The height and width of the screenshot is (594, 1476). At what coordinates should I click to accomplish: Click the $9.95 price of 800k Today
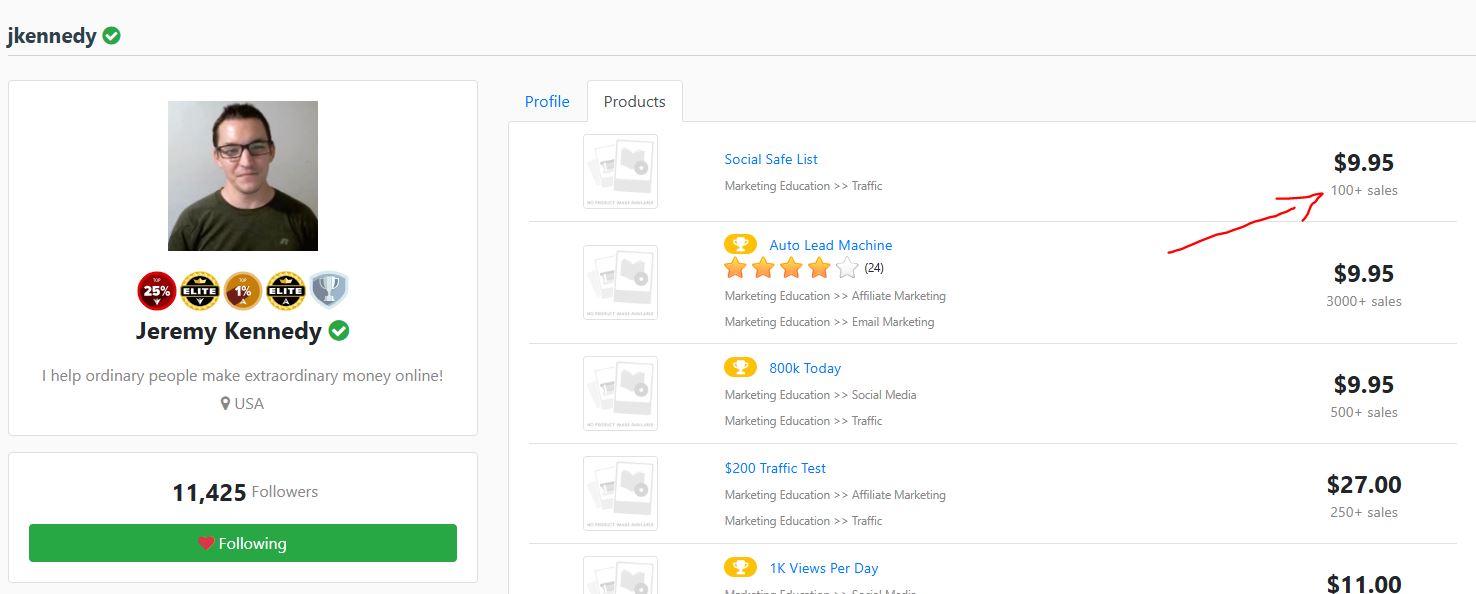coord(1364,385)
